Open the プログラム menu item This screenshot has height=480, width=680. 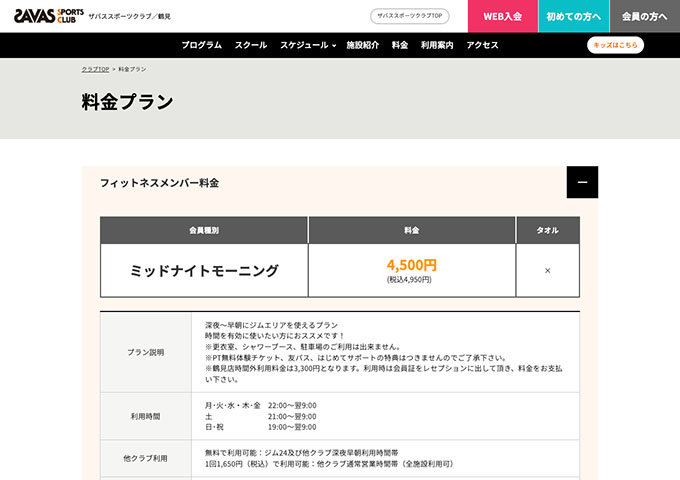click(202, 45)
